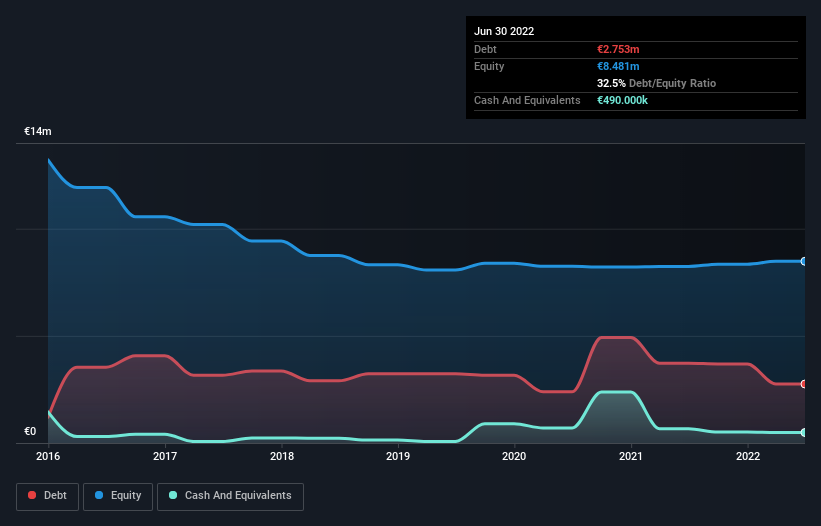Viewport: 821px width, 526px height.
Task: Click Cash And Equivalents label in tooltip
Action: coord(527,100)
